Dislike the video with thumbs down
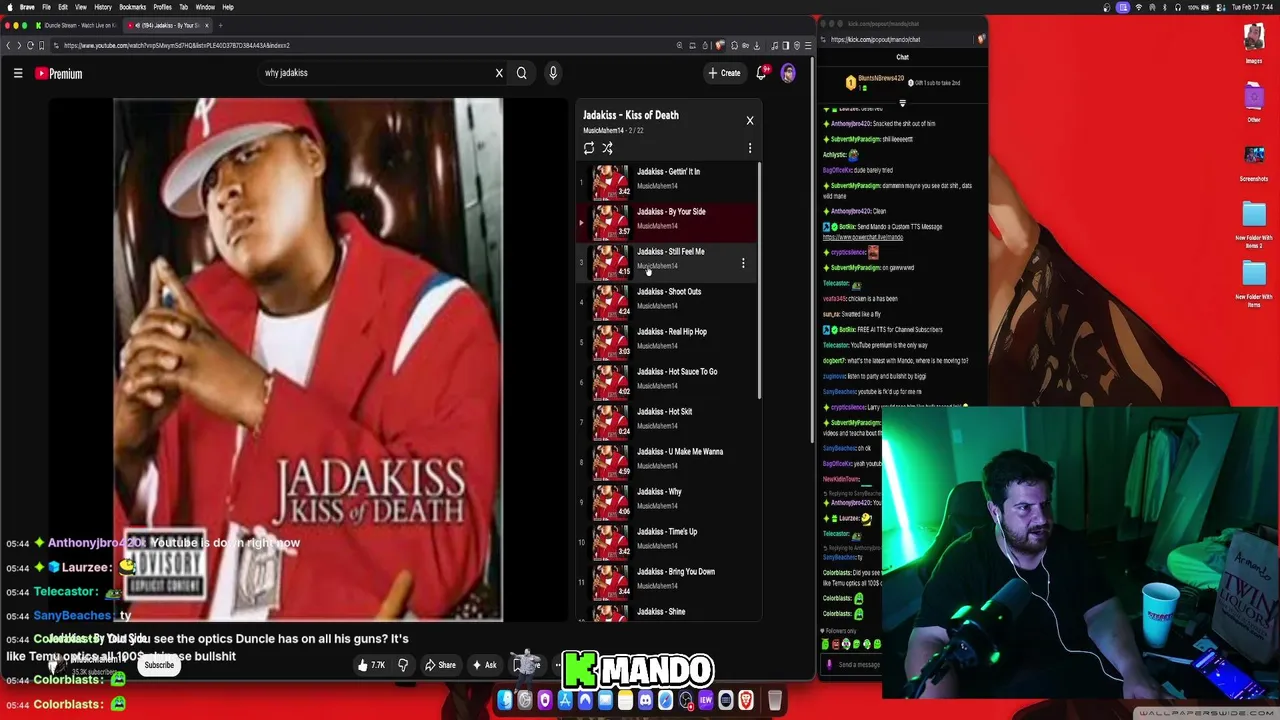Viewport: 1280px width, 720px height. click(x=403, y=665)
